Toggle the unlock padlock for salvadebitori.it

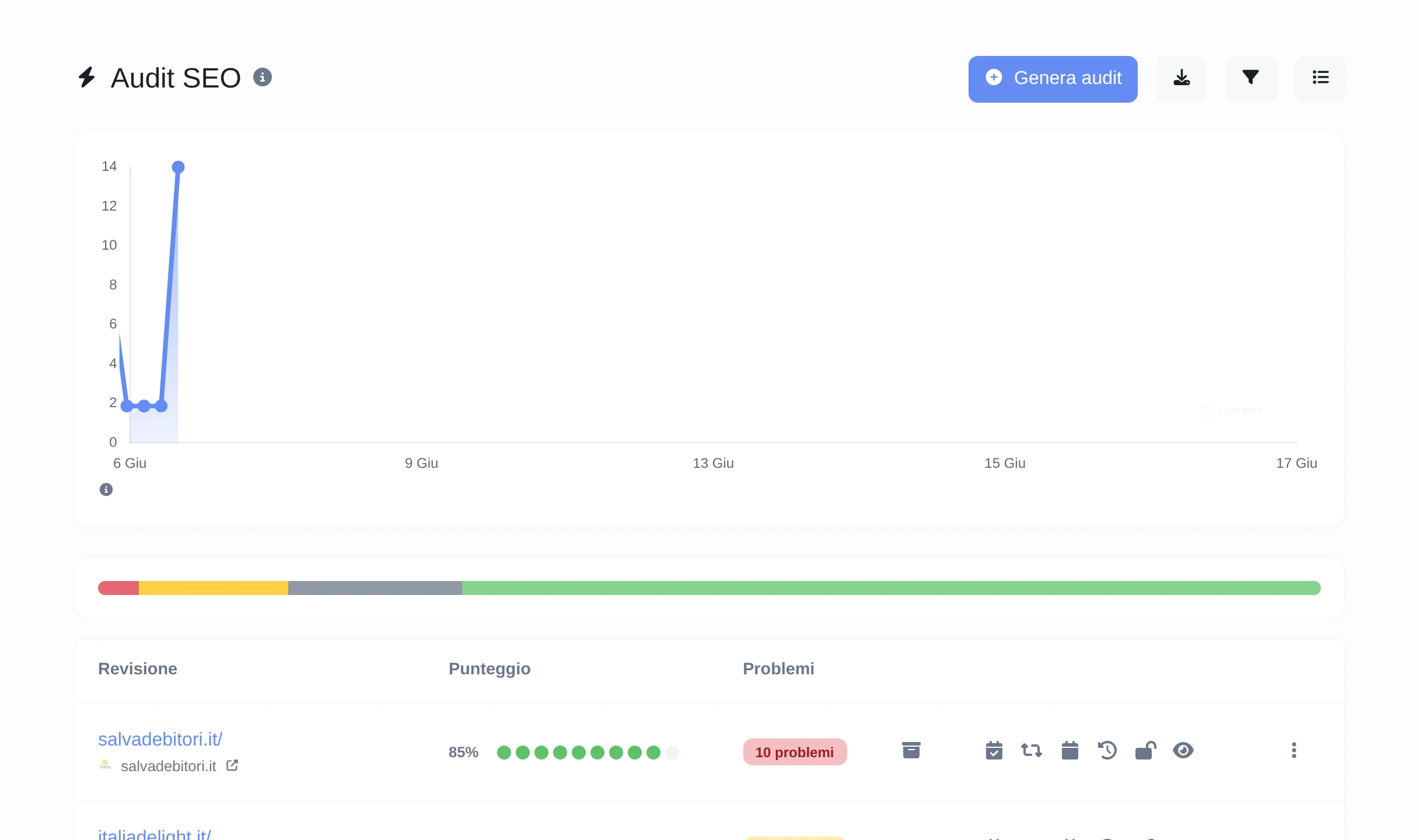(1145, 751)
